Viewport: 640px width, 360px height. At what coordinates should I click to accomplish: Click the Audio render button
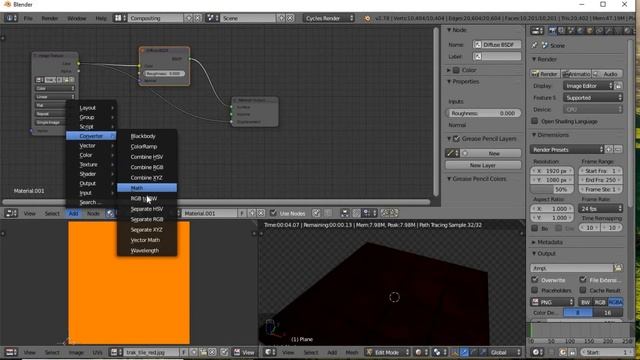tap(607, 74)
